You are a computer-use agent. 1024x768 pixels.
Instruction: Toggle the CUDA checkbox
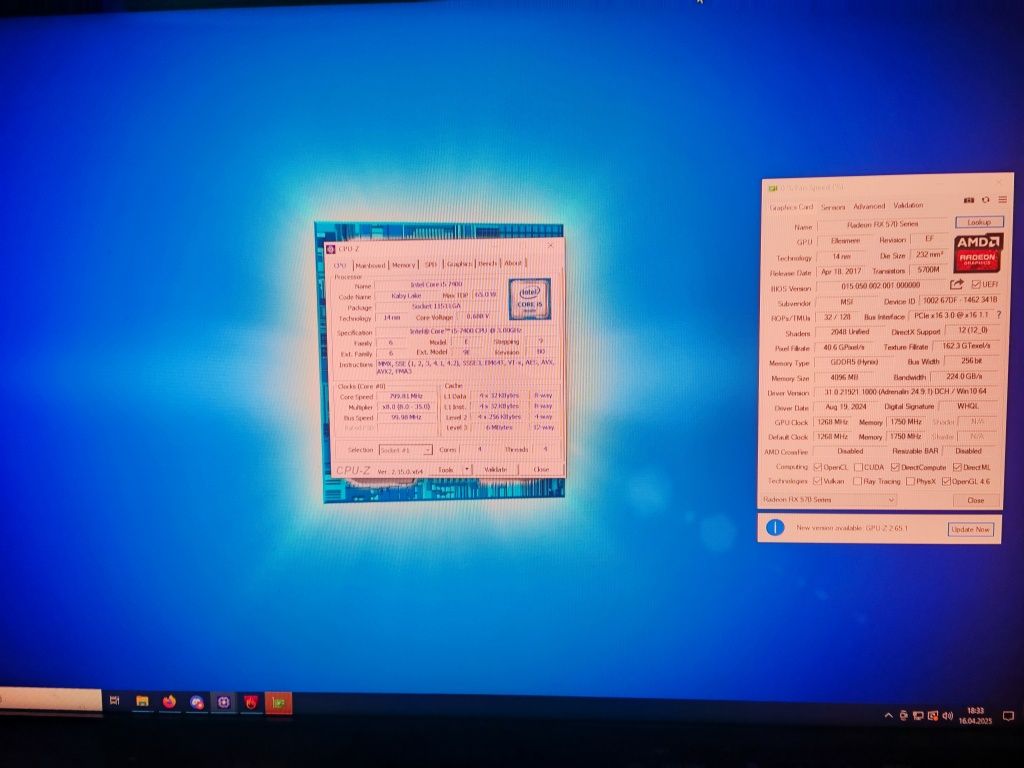click(858, 467)
